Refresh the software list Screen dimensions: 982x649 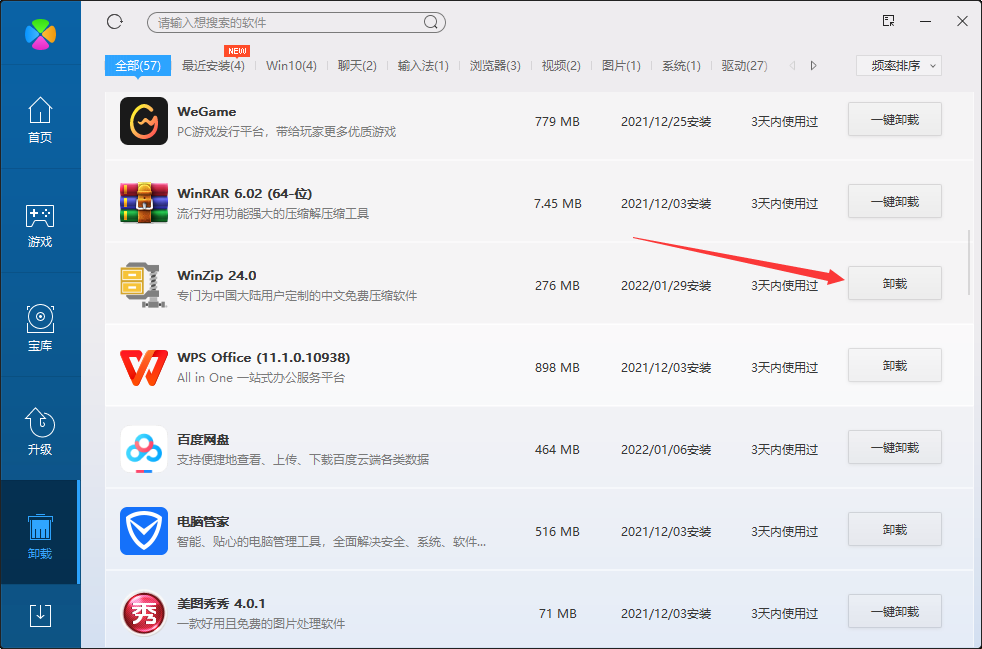click(115, 22)
